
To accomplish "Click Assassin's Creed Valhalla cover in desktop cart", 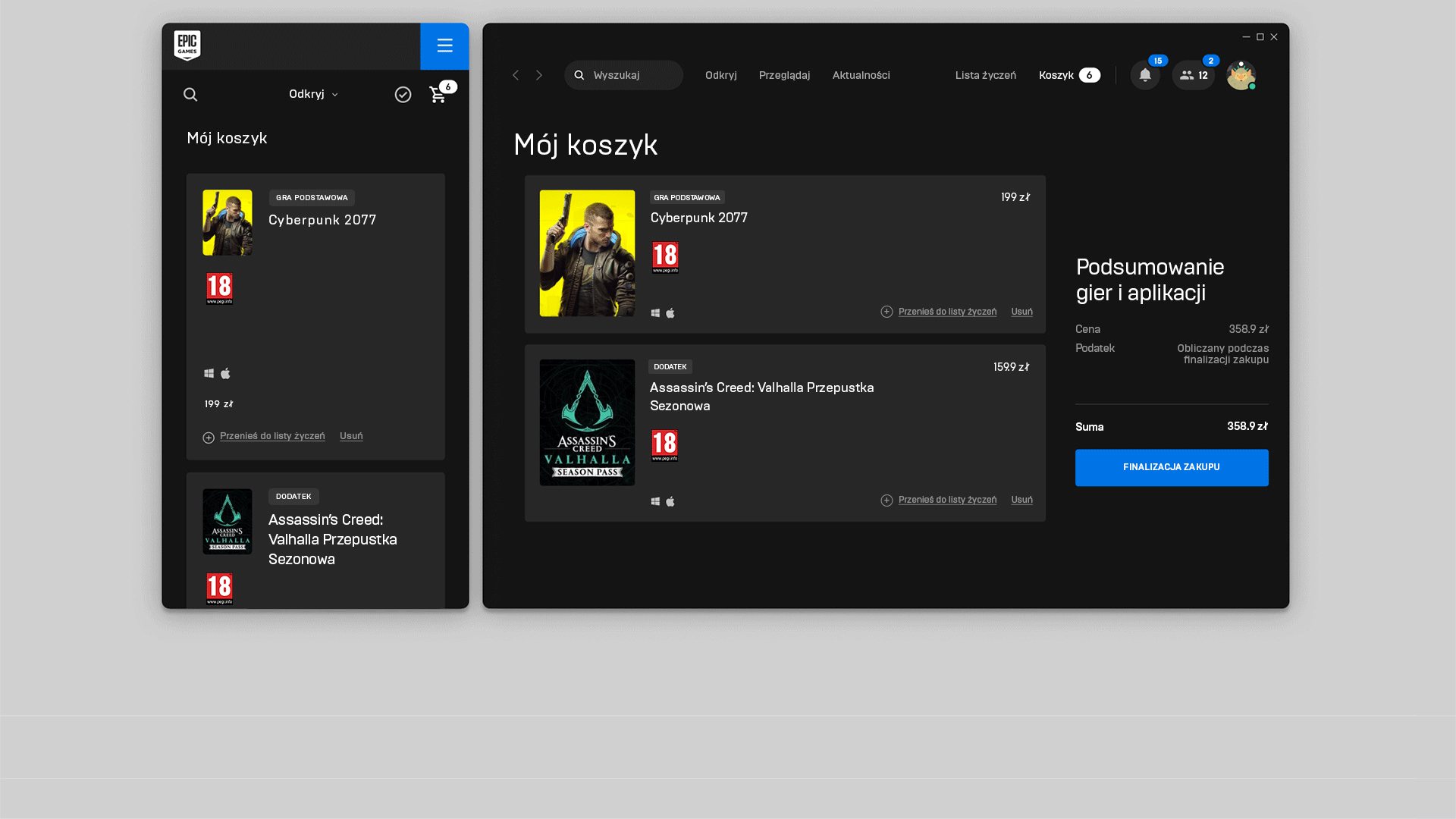I will coord(587,422).
